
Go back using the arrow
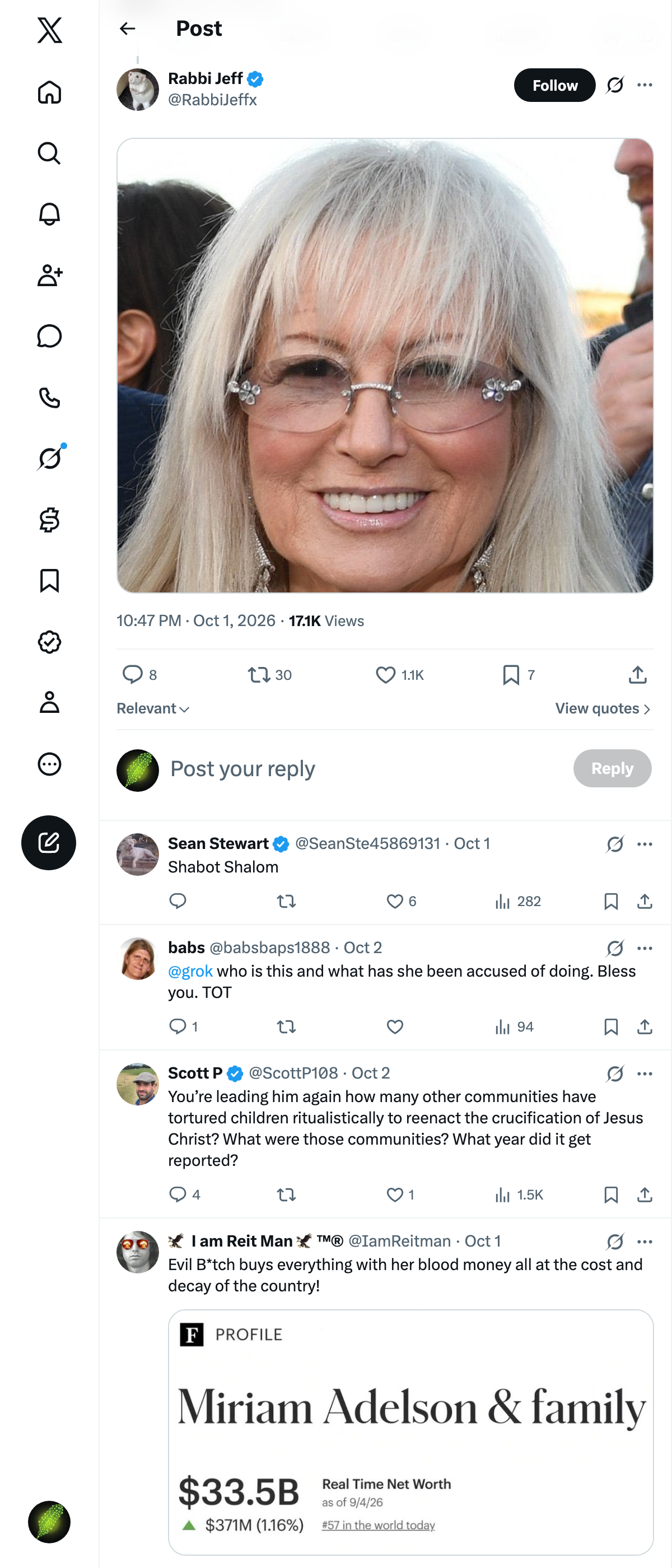[x=127, y=29]
